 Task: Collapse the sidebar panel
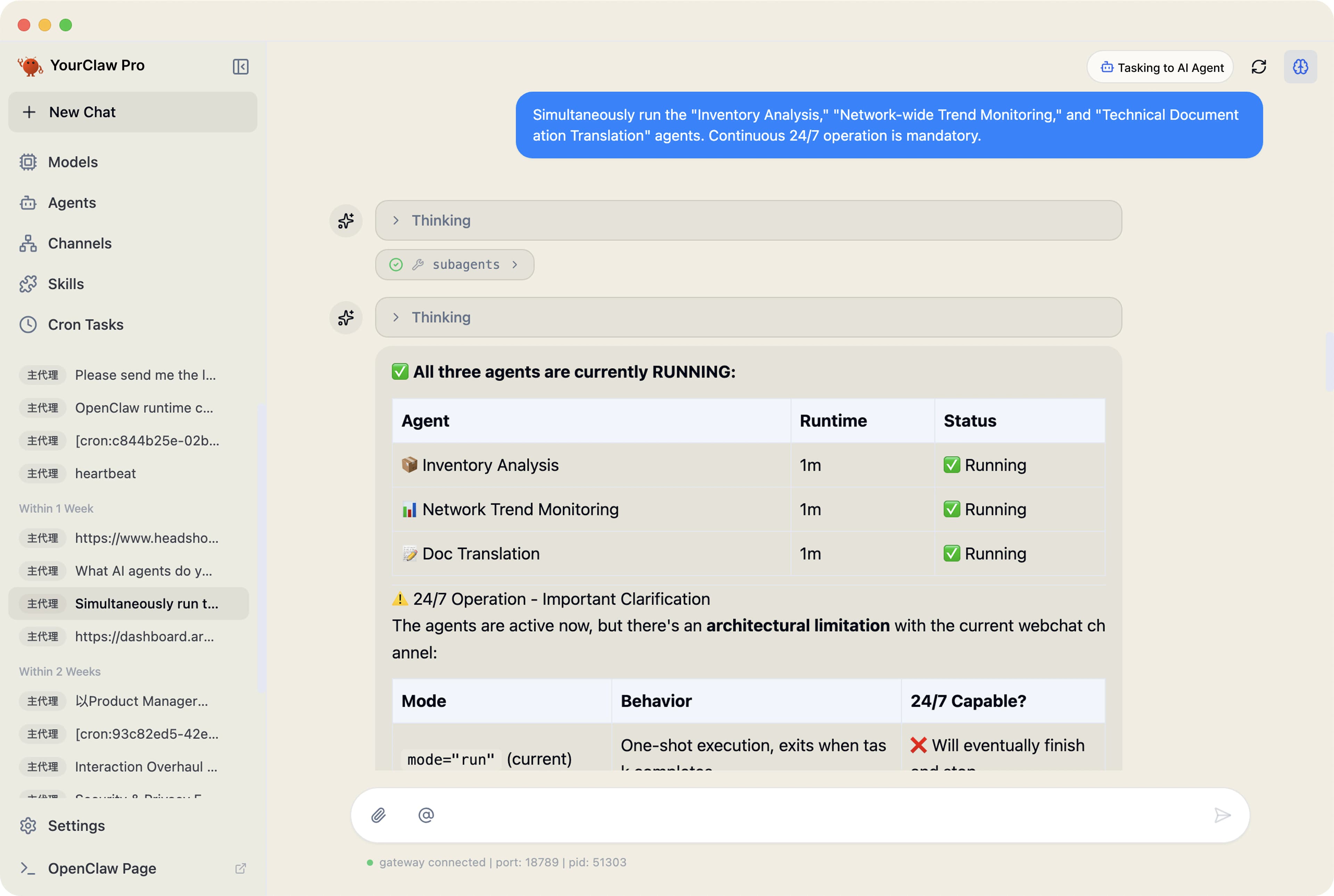[241, 66]
